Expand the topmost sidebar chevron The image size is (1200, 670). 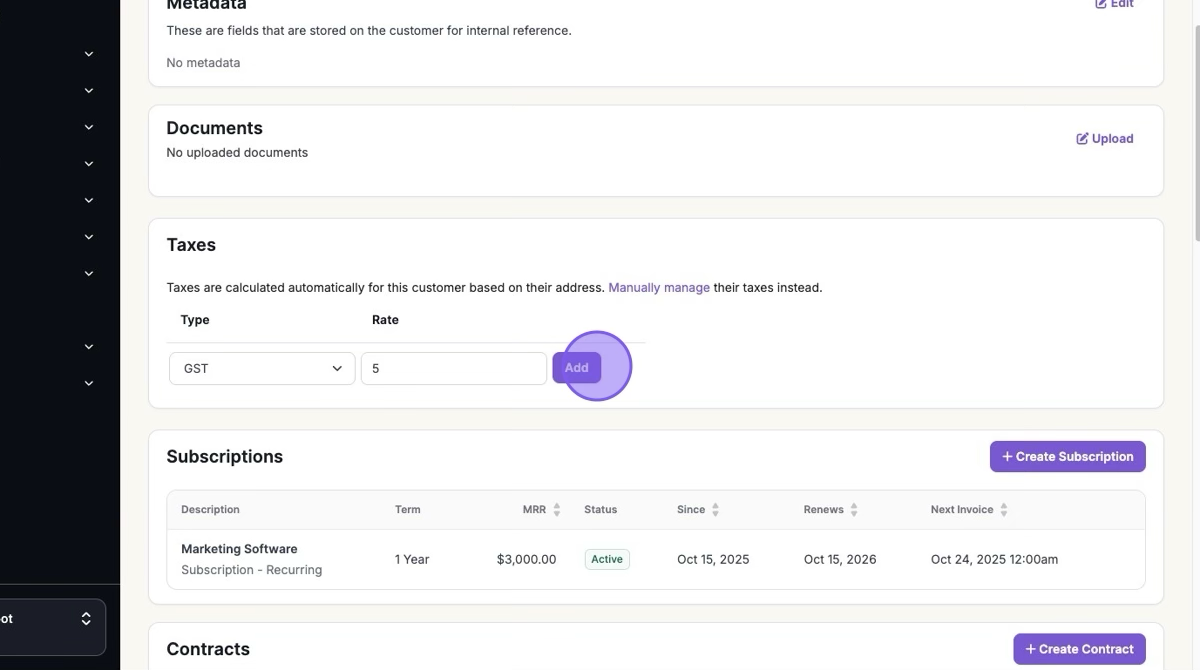(88, 54)
